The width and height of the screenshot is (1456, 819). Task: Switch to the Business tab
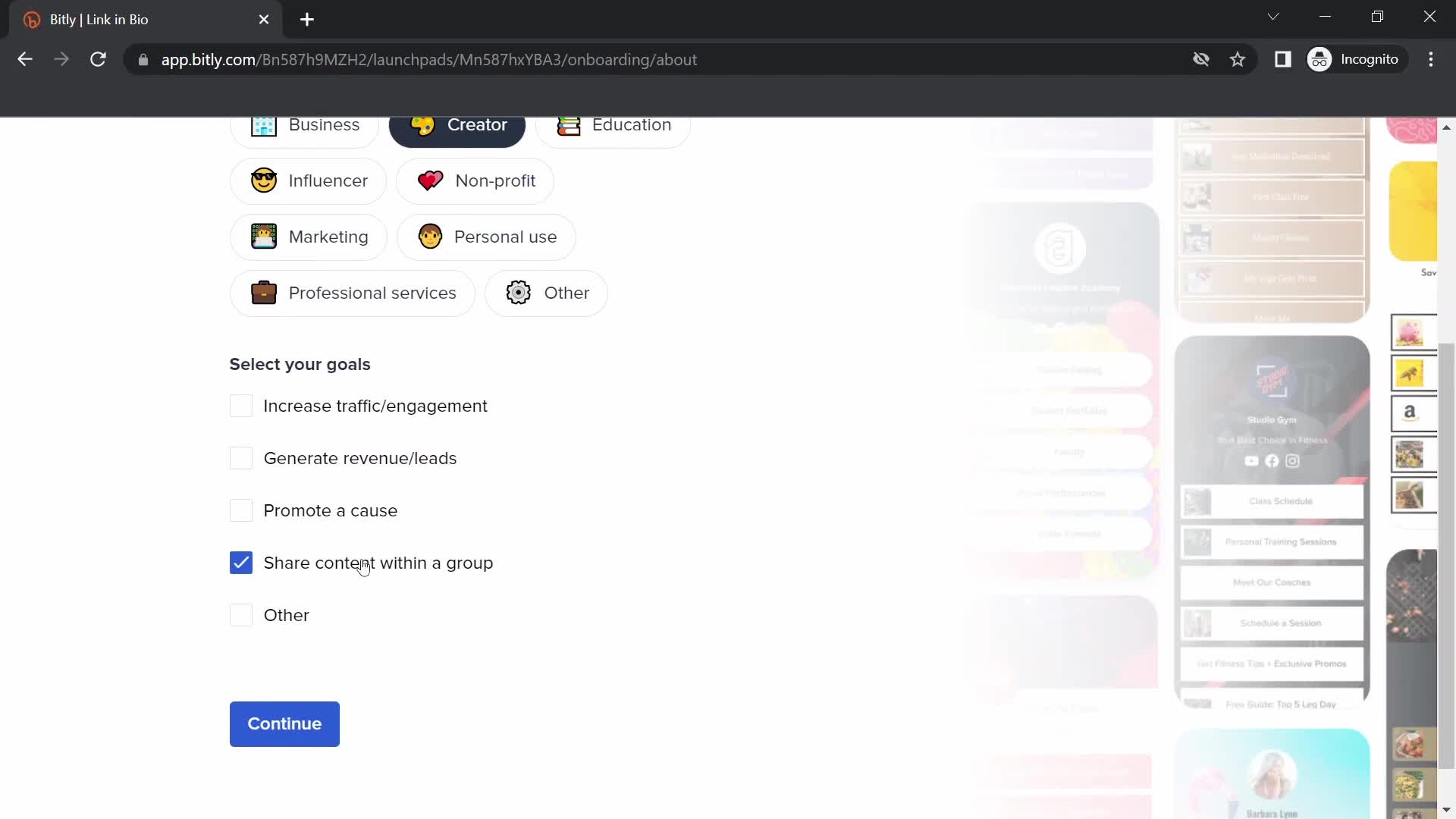click(305, 124)
